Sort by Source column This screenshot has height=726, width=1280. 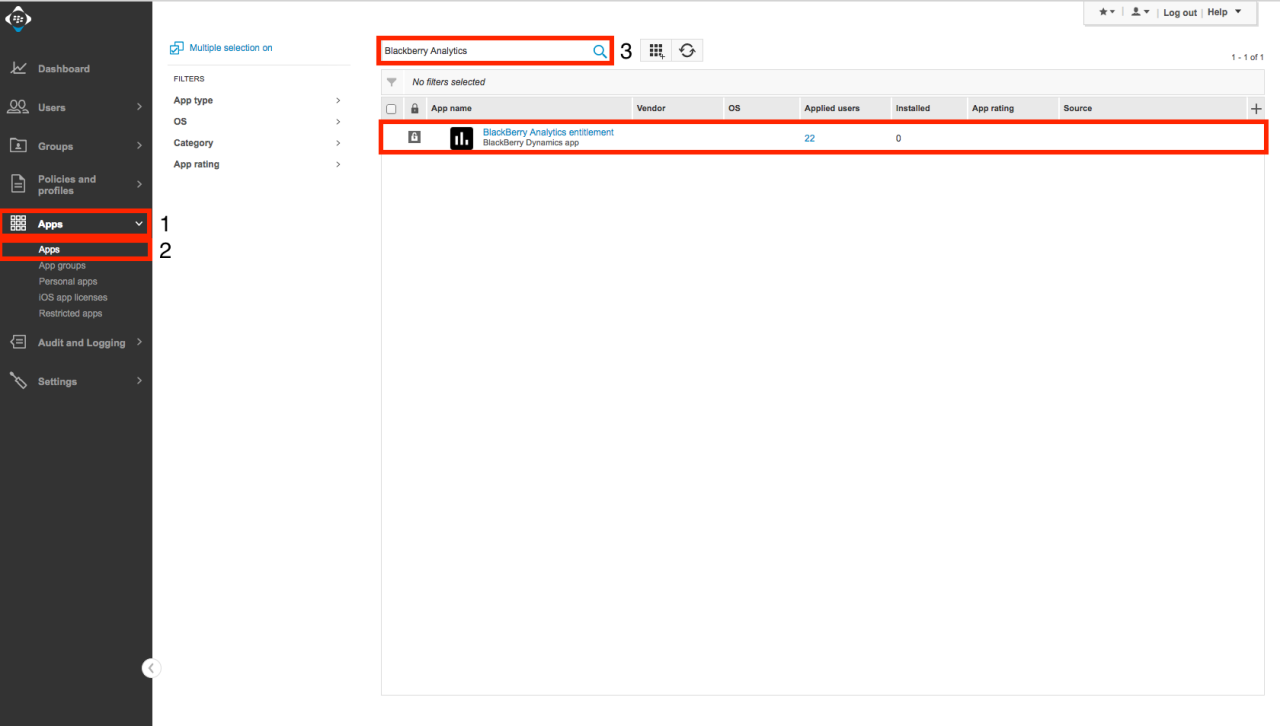[1078, 108]
